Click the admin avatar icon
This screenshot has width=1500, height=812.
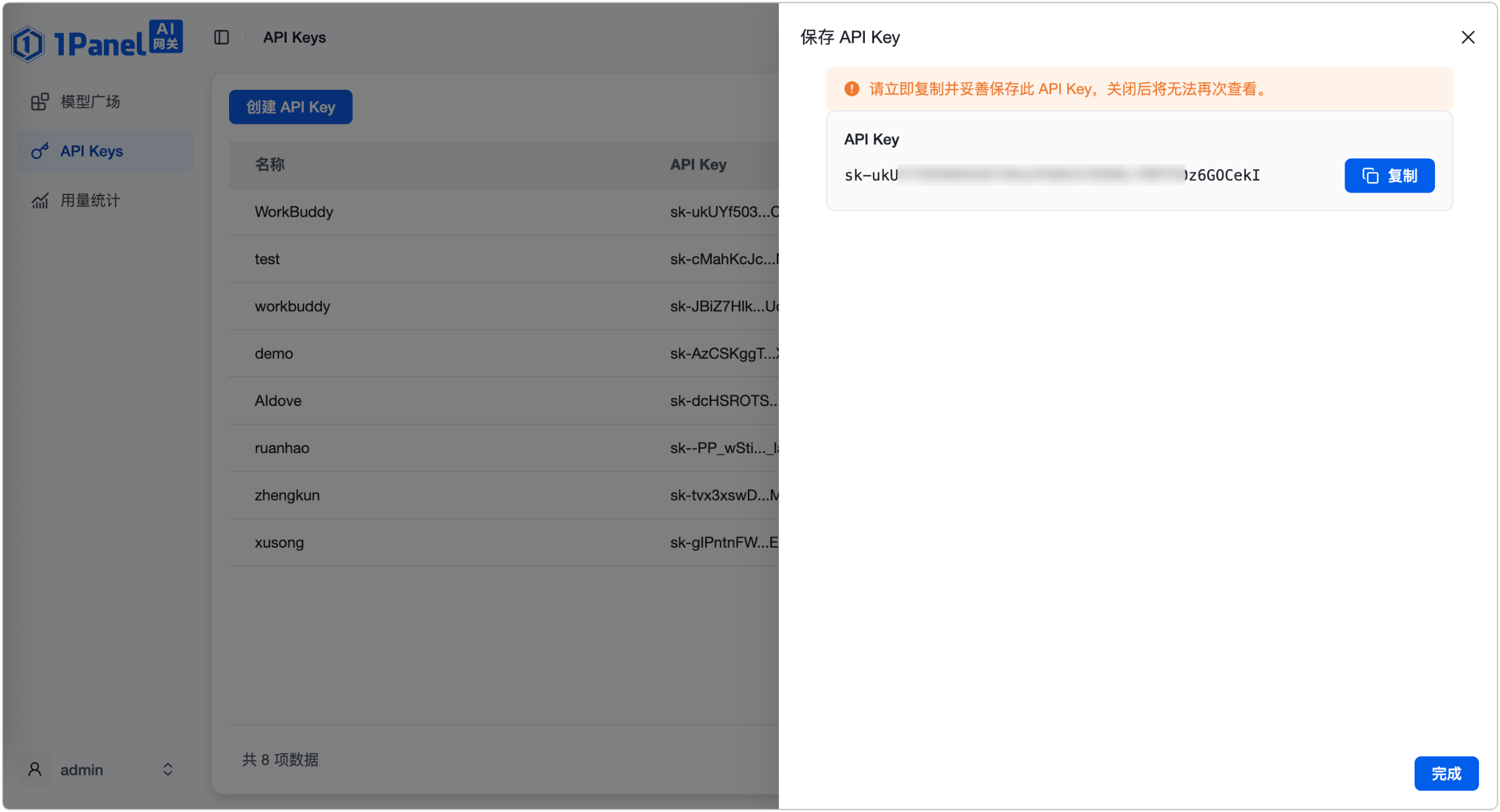pos(35,769)
